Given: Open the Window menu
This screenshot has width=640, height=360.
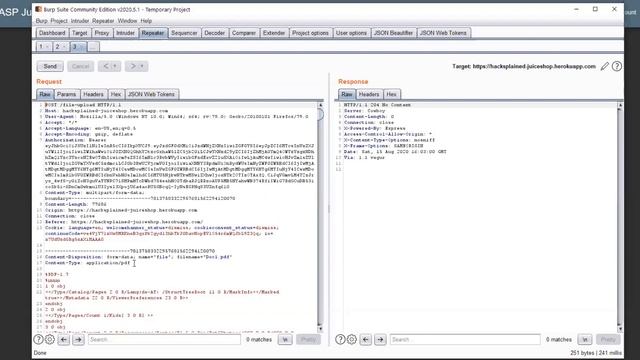Looking at the screenshot, I should click(127, 21).
